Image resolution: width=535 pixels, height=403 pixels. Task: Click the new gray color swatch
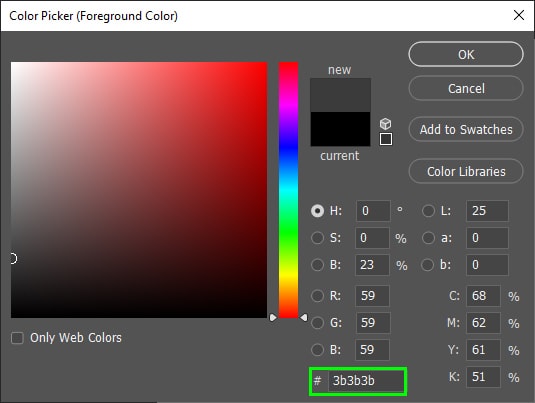(x=340, y=95)
